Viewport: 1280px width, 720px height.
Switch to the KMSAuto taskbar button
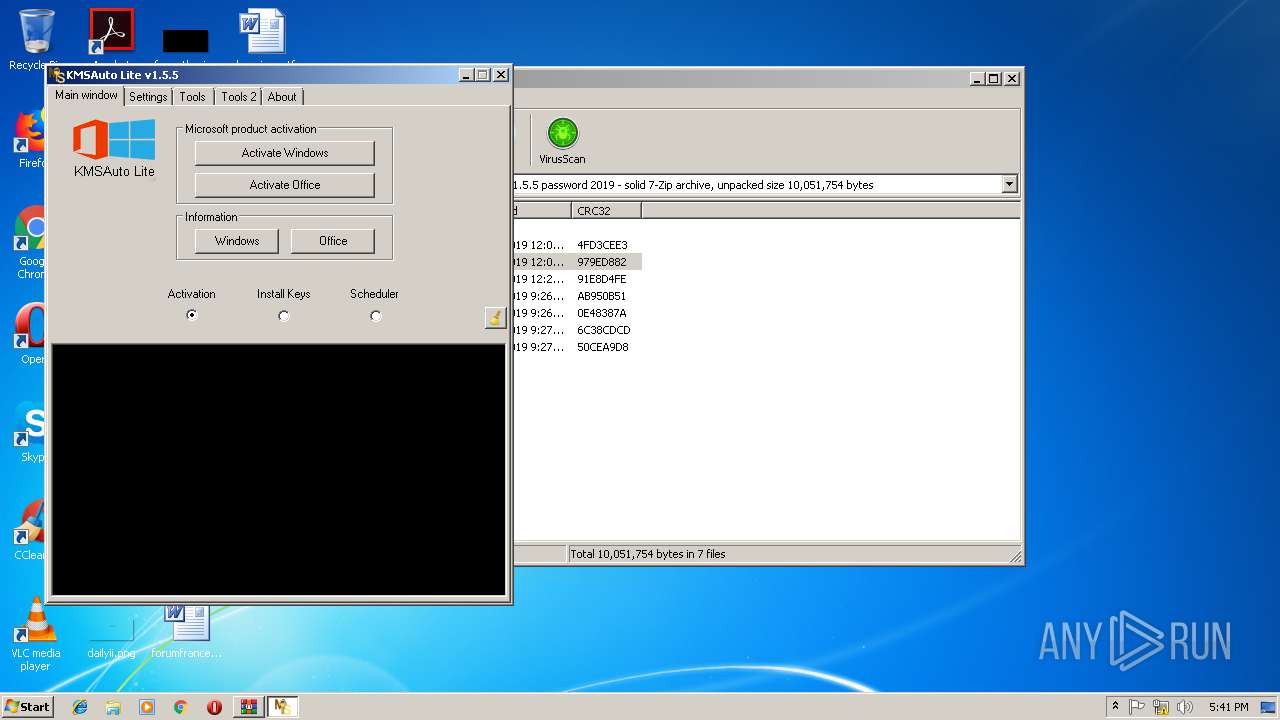click(x=283, y=707)
